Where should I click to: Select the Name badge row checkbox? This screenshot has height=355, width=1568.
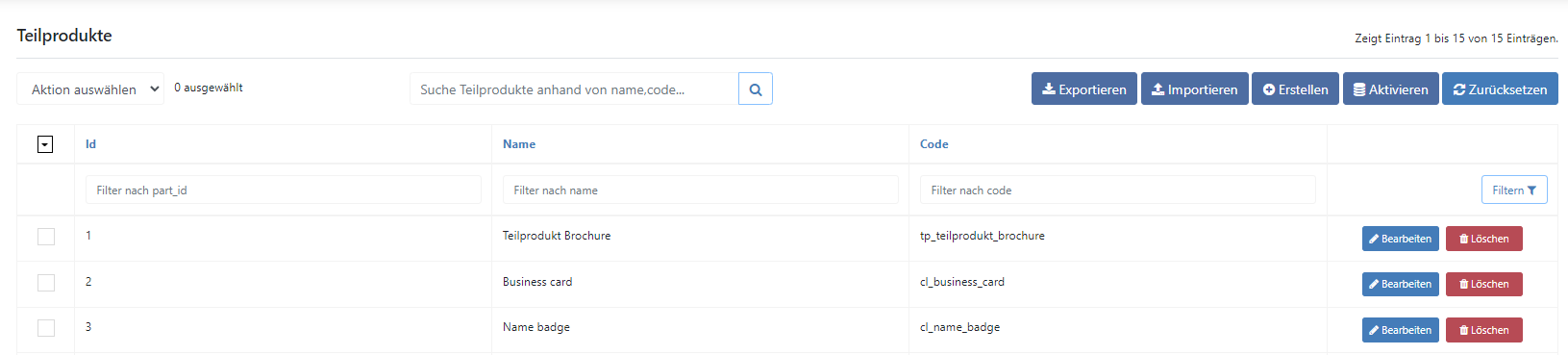click(x=46, y=328)
